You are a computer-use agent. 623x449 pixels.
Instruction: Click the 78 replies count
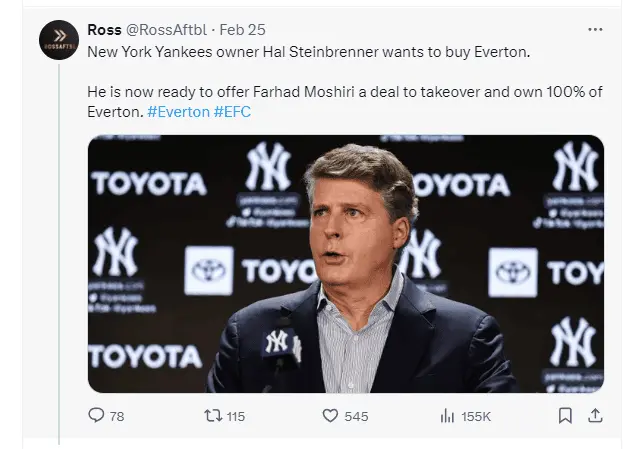(x=116, y=417)
